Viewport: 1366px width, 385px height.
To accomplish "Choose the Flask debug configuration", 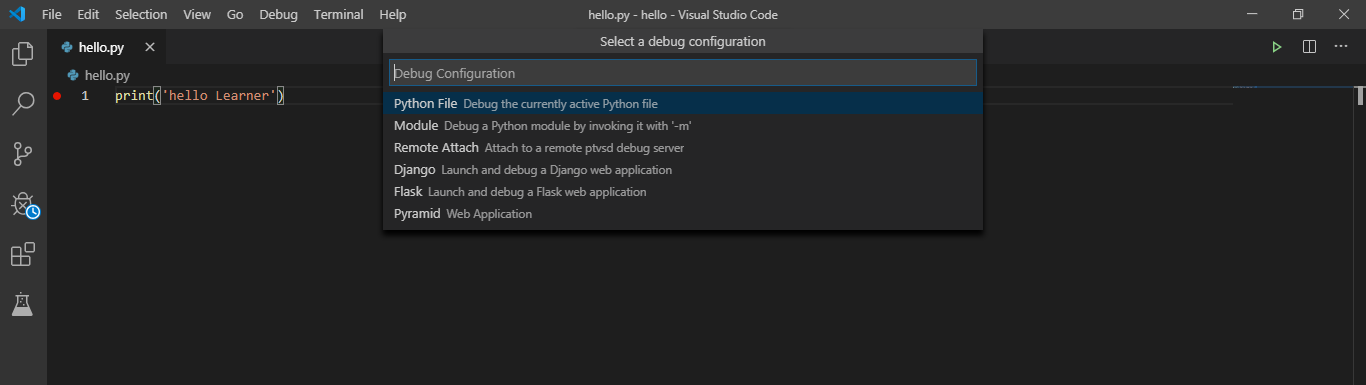I will click(x=683, y=191).
